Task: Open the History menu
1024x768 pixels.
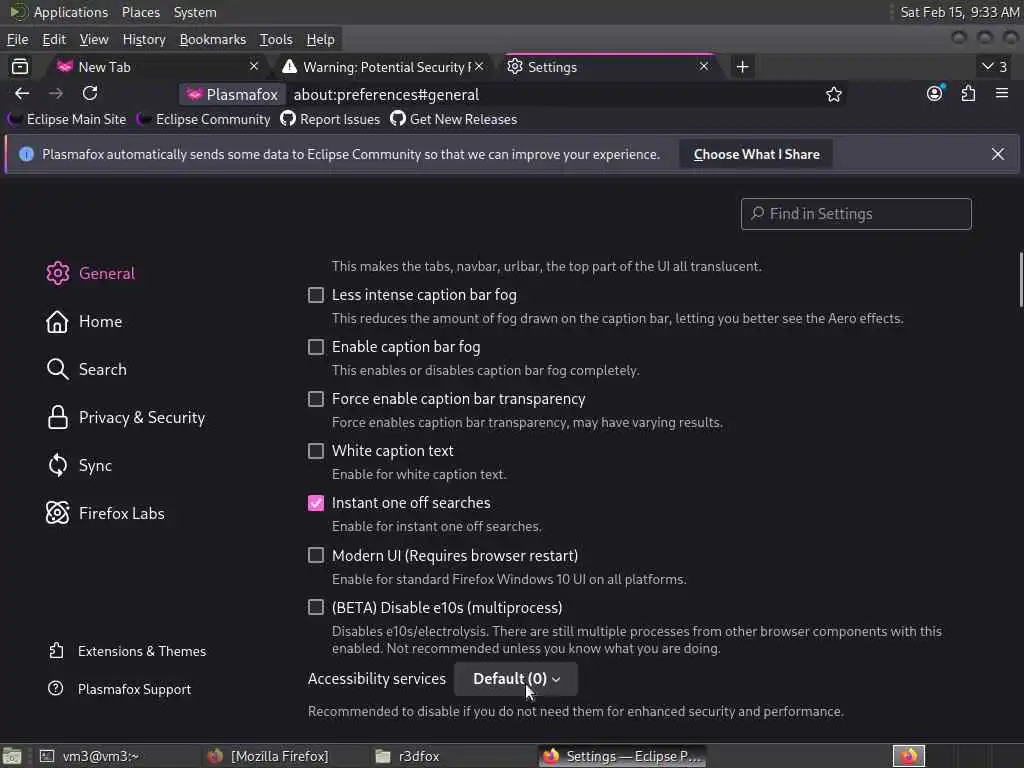Action: 144,39
